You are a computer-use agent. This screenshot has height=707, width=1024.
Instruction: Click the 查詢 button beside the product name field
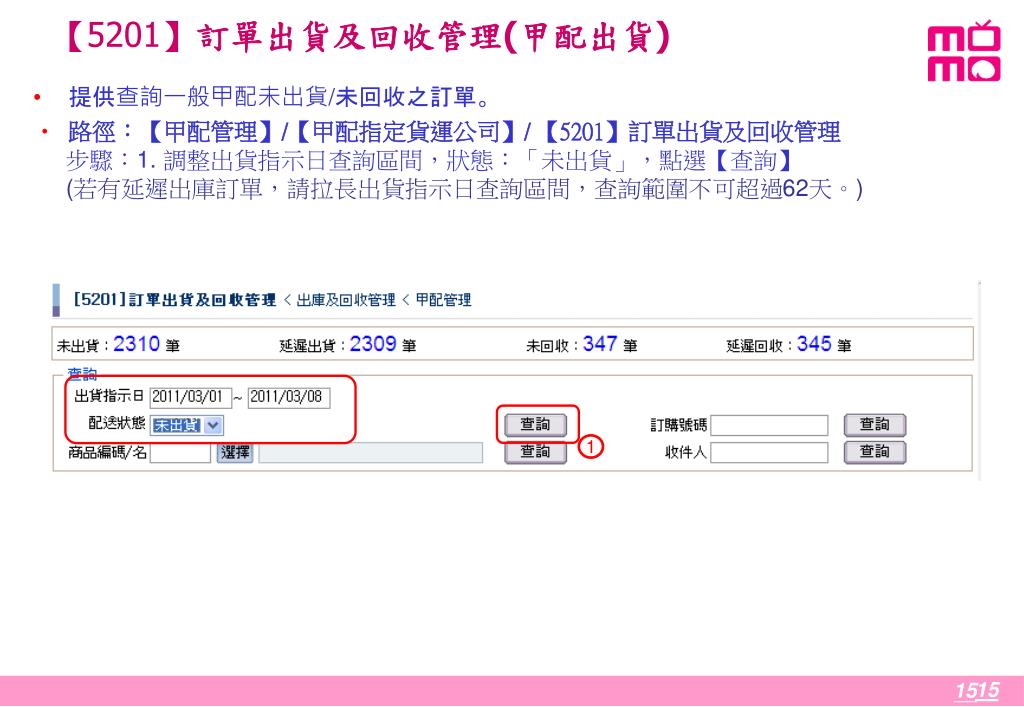pos(535,452)
